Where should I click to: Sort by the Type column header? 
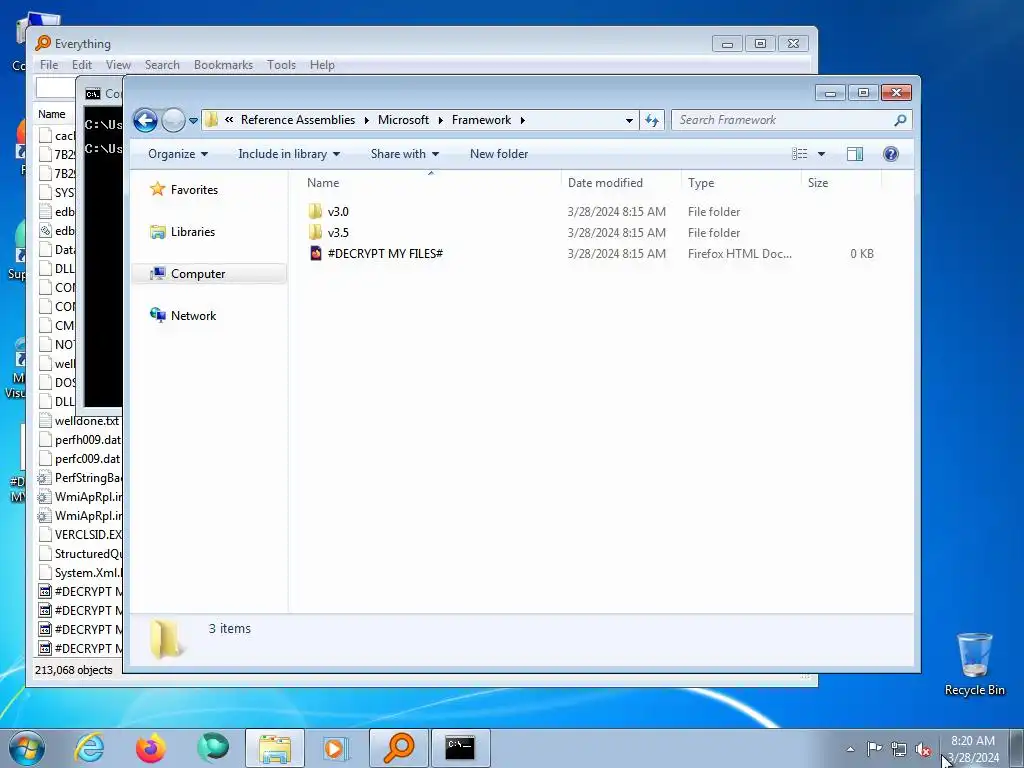pyautogui.click(x=741, y=183)
